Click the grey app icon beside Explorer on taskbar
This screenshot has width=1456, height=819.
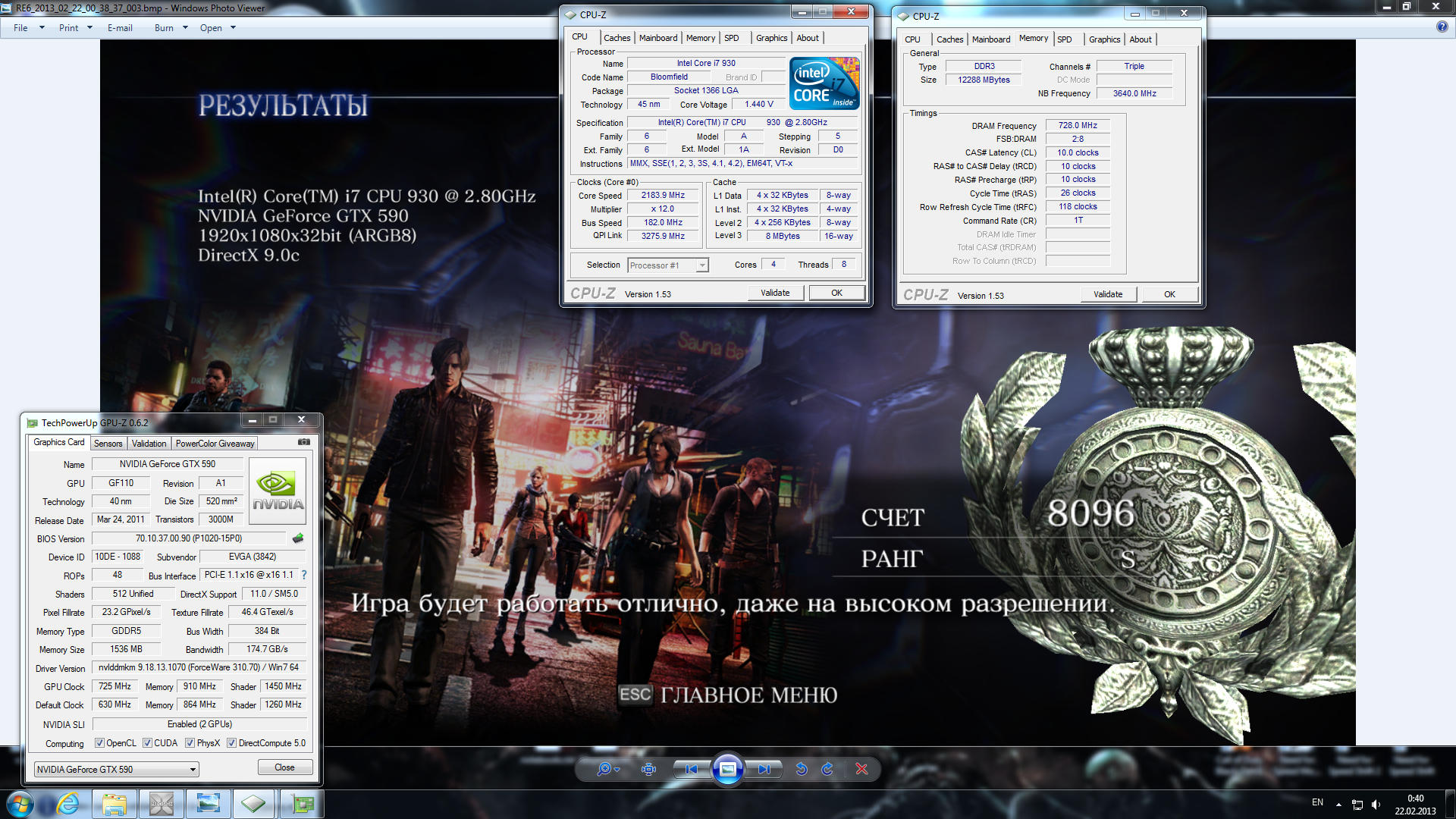pos(162,804)
